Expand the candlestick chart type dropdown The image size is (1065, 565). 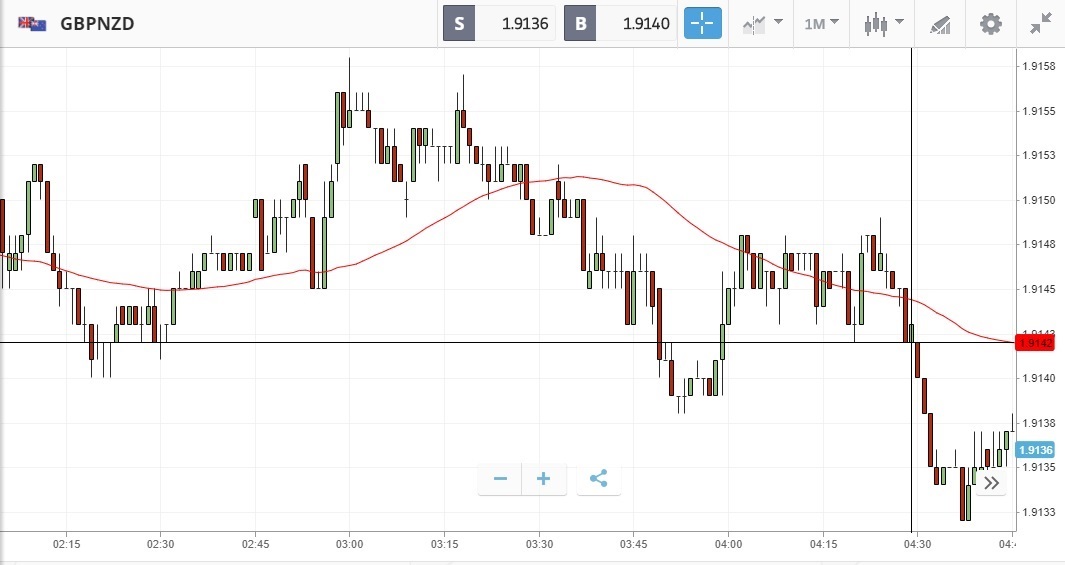885,23
